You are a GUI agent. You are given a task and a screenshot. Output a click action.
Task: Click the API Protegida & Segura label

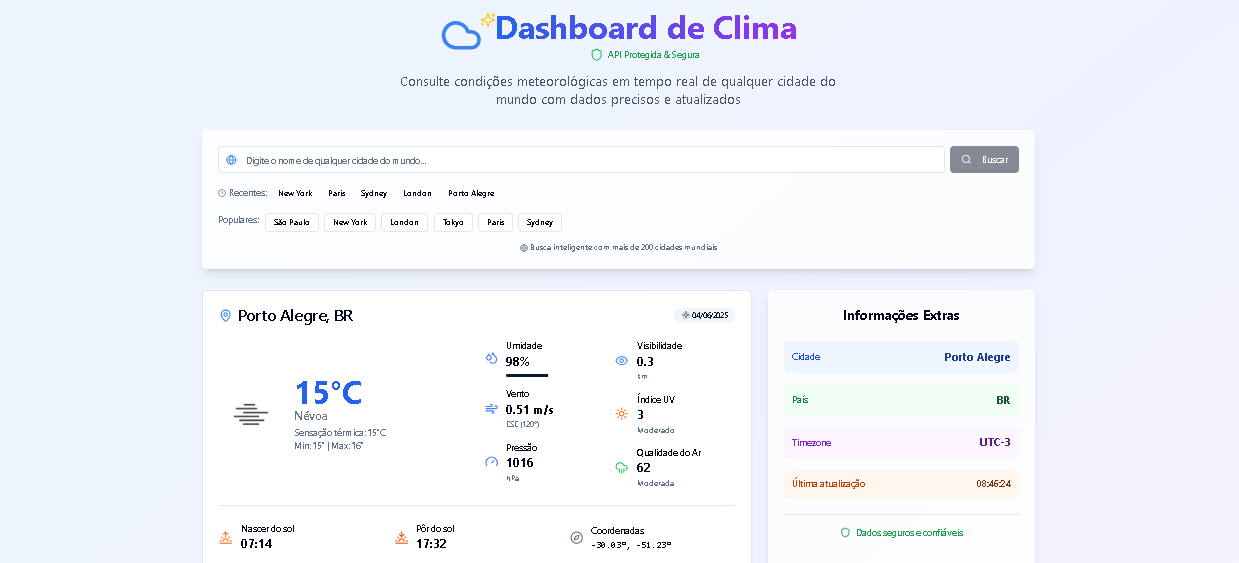tap(653, 55)
